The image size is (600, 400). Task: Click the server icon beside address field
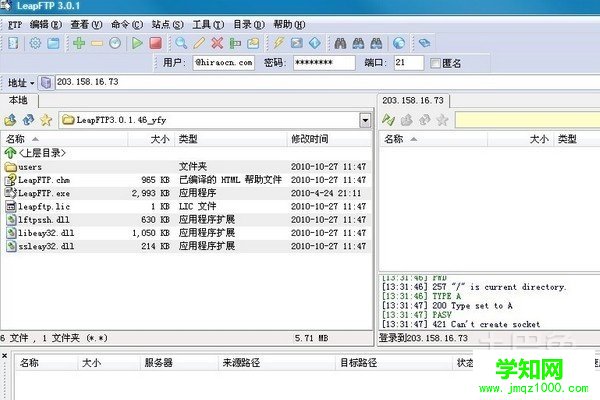coord(46,82)
